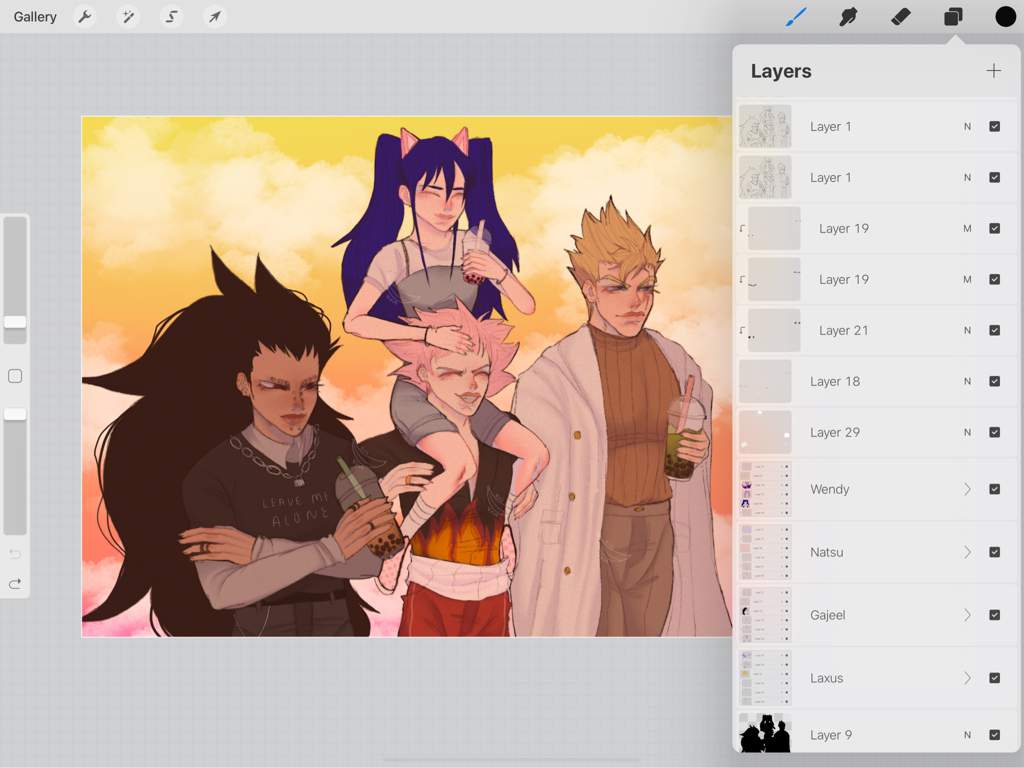Image resolution: width=1024 pixels, height=768 pixels.
Task: Tap the Wendy group thumbnail
Action: click(x=765, y=489)
